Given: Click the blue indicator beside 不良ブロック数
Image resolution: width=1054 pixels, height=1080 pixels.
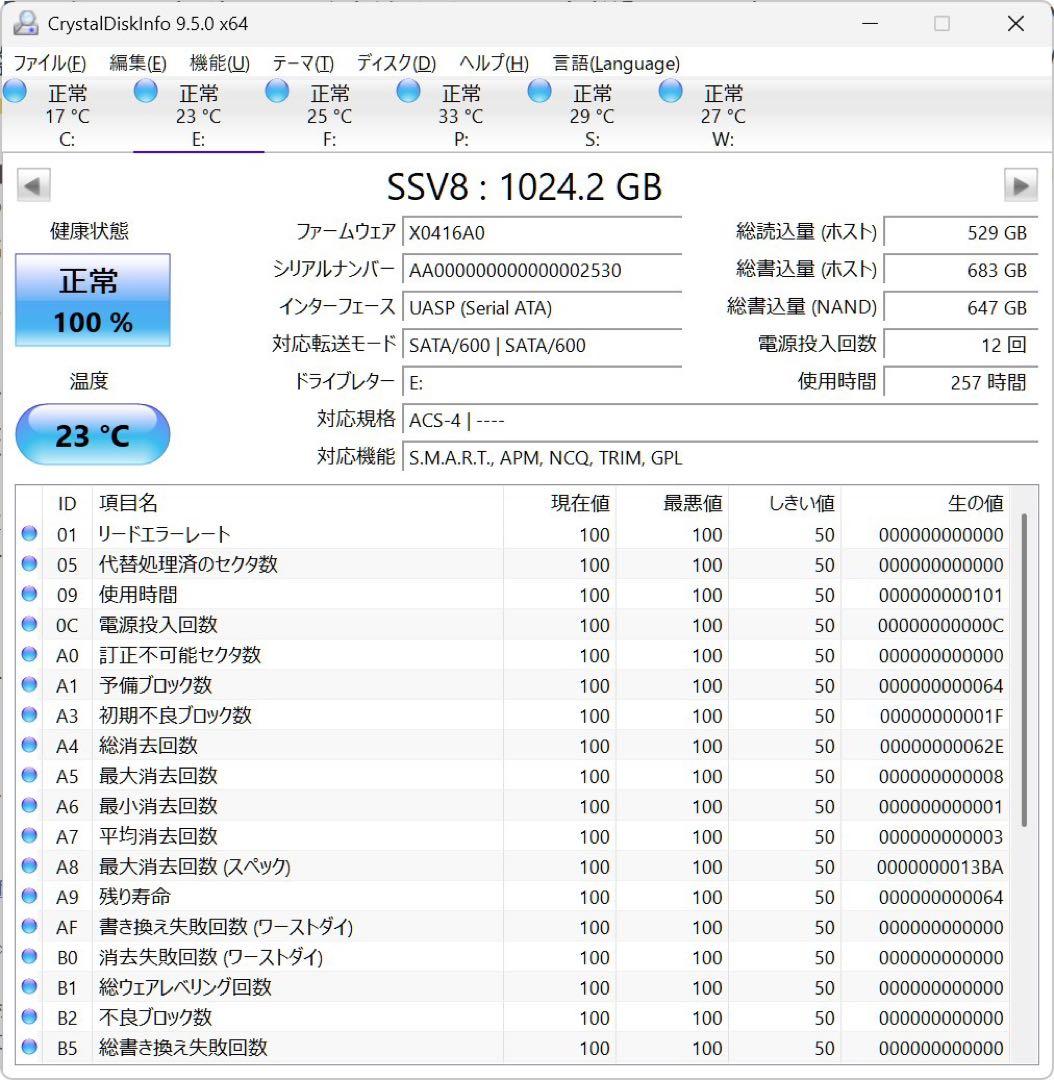Looking at the screenshot, I should pyautogui.click(x=29, y=1017).
